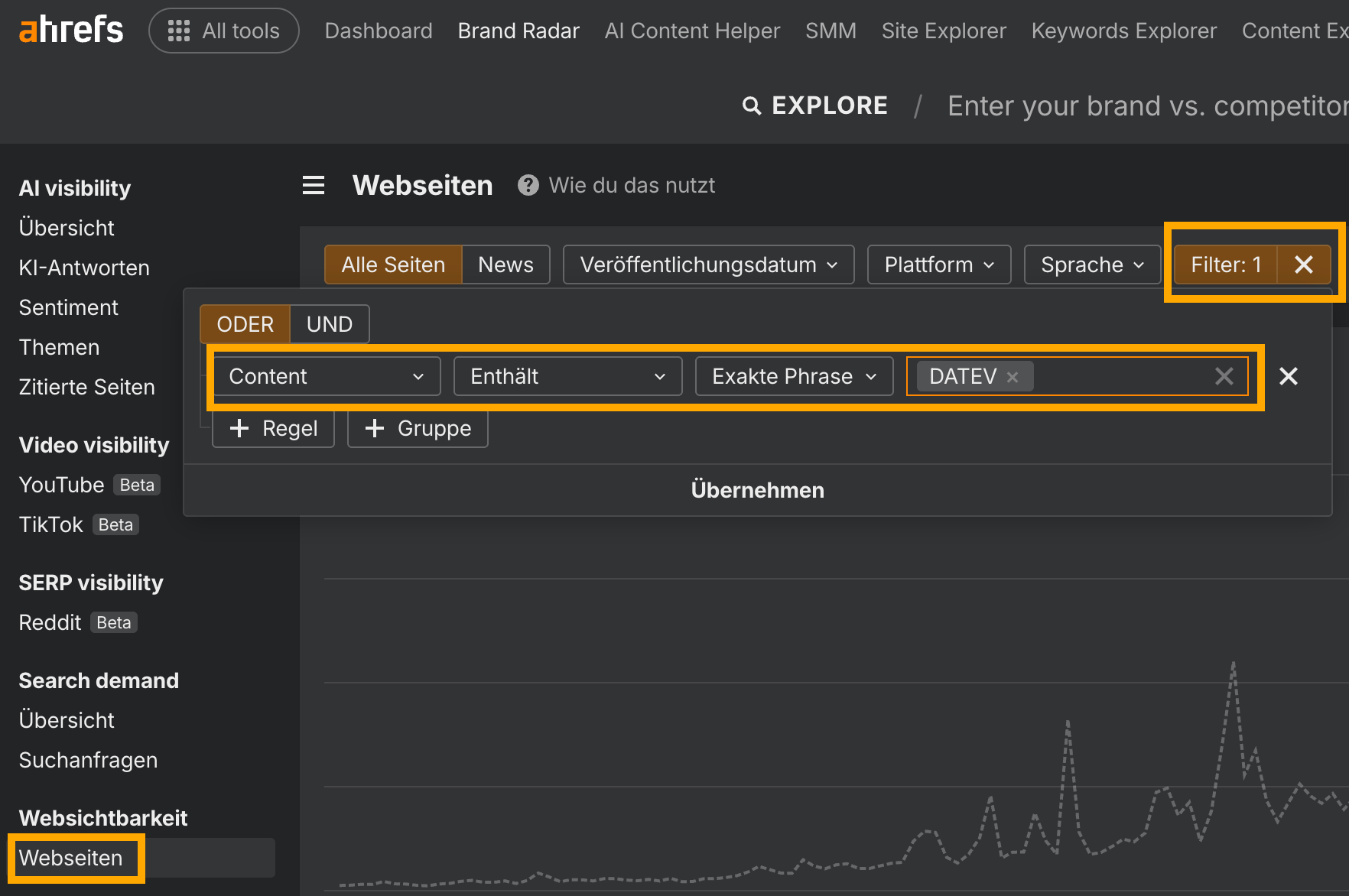Open Sentiment in the sidebar

(69, 307)
